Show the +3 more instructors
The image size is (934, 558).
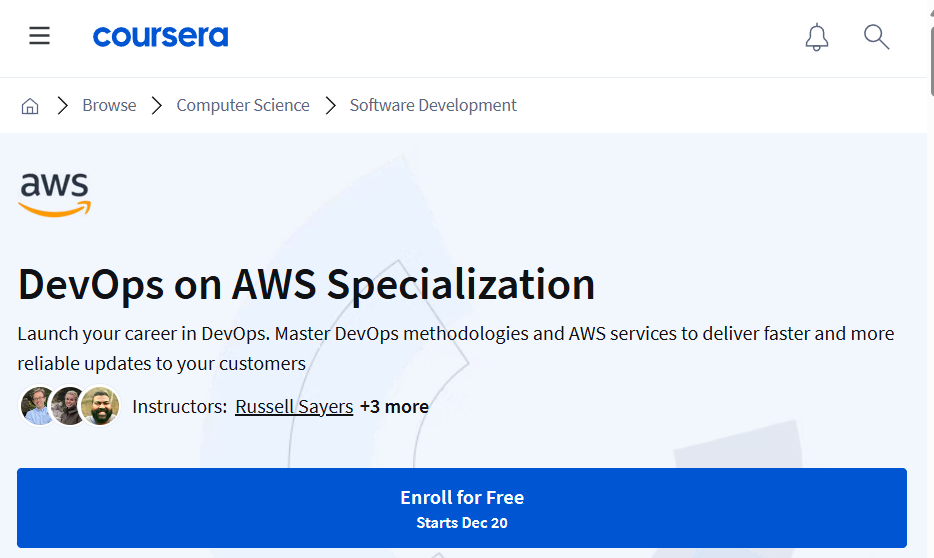[x=394, y=407]
